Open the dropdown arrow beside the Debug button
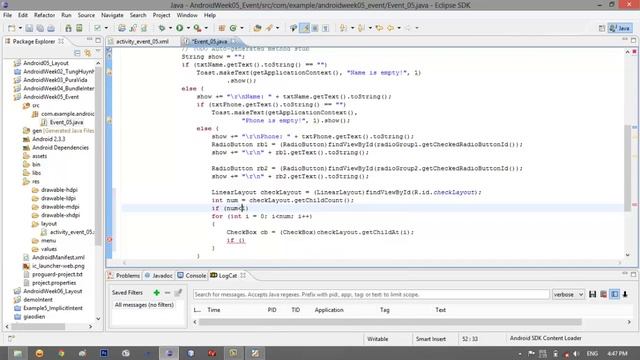 coord(170,28)
